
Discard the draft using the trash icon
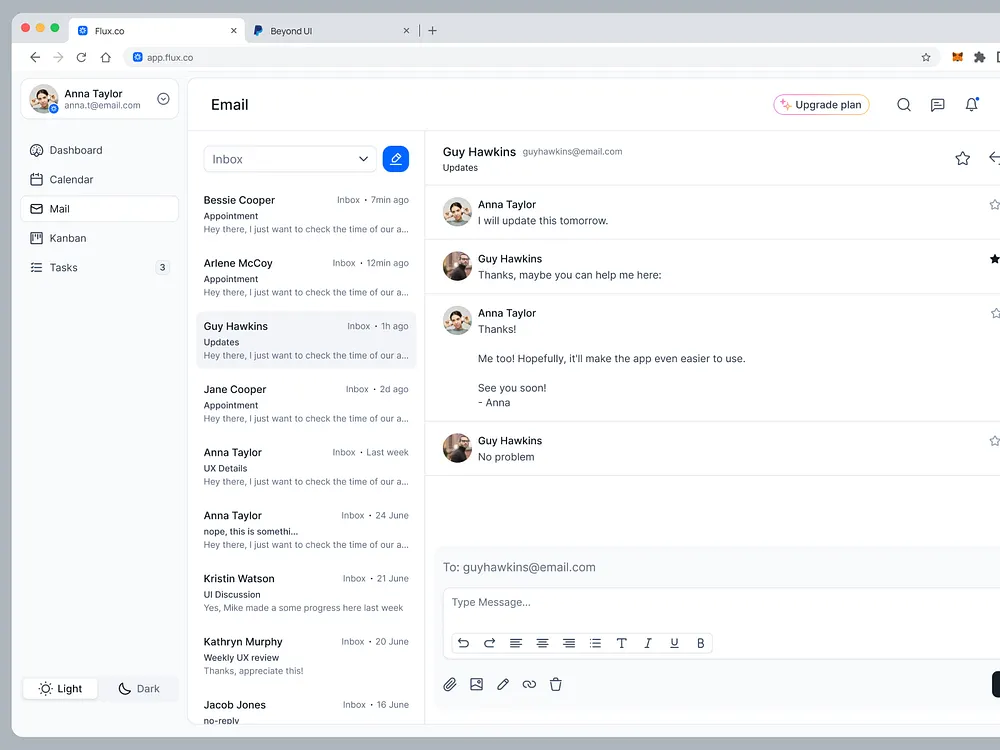pos(556,684)
